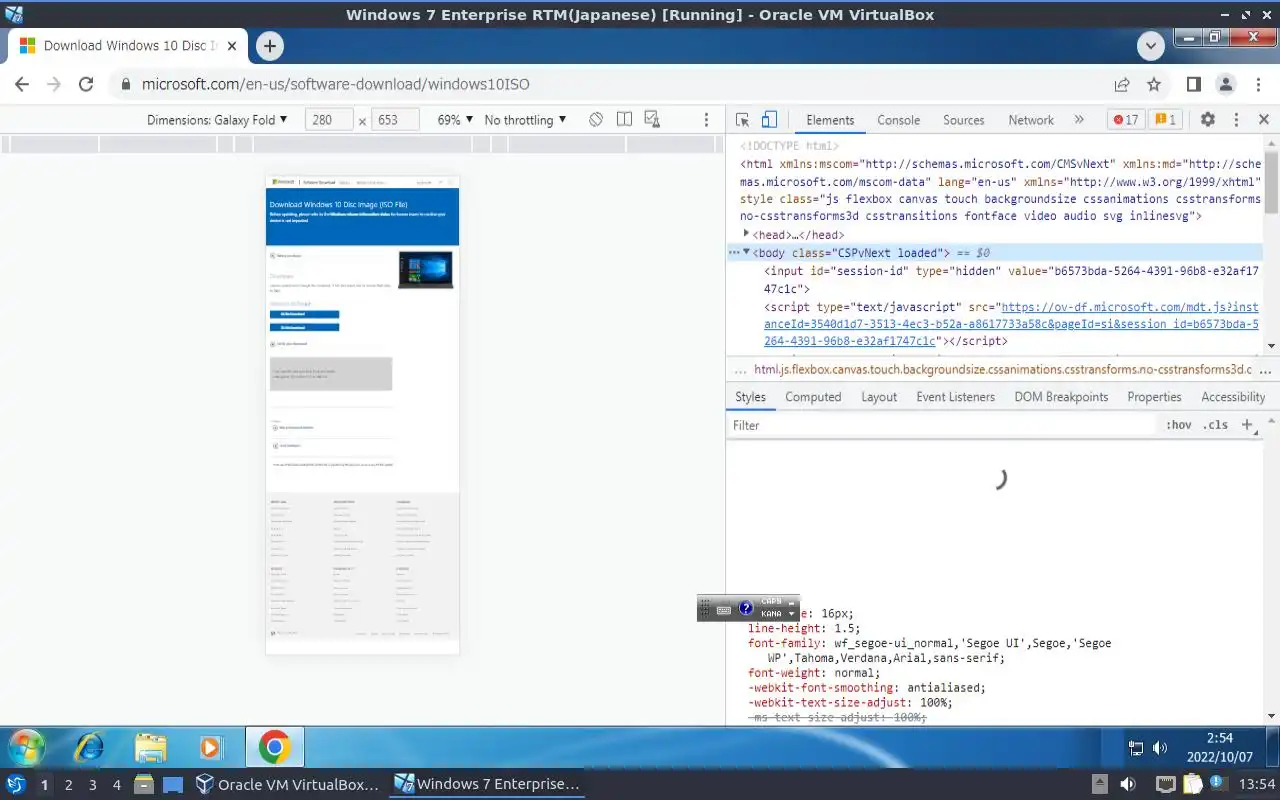Open IME language bar help icon
The image size is (1280, 800).
click(x=746, y=608)
